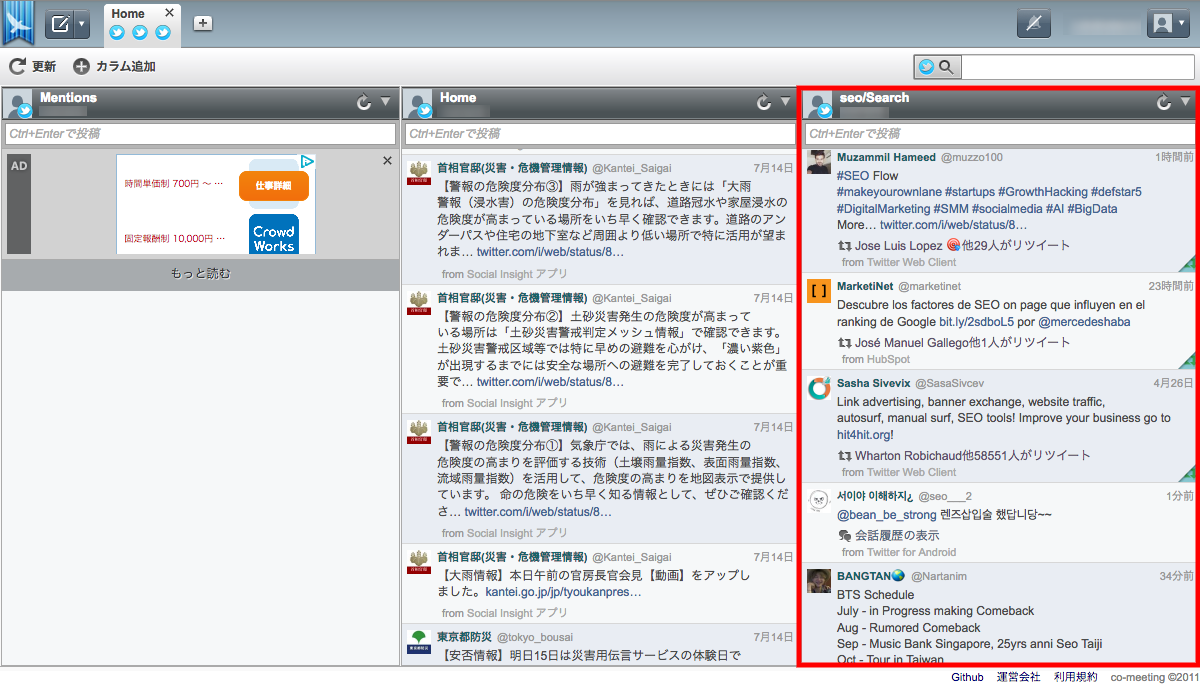Refresh the seo/Search column

pyautogui.click(x=1164, y=102)
